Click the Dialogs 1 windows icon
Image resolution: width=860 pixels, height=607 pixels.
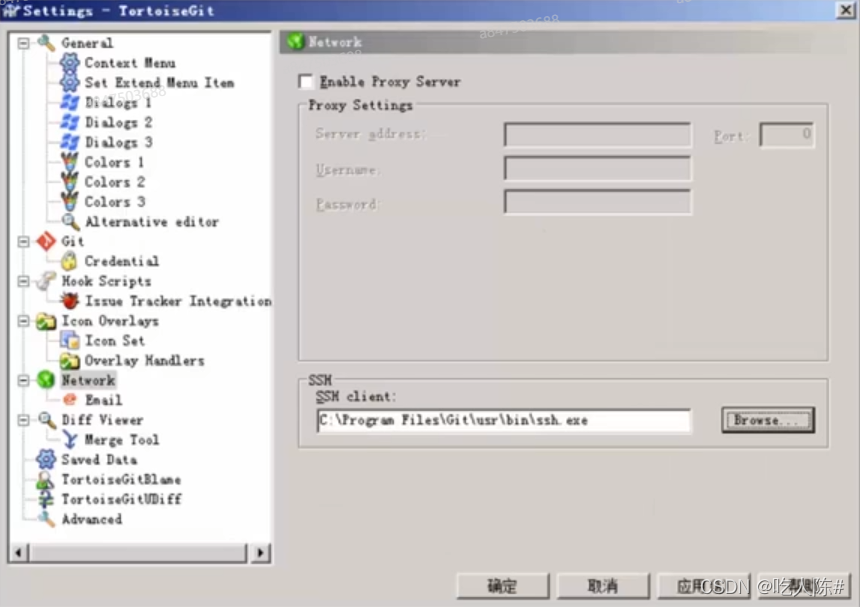click(70, 102)
